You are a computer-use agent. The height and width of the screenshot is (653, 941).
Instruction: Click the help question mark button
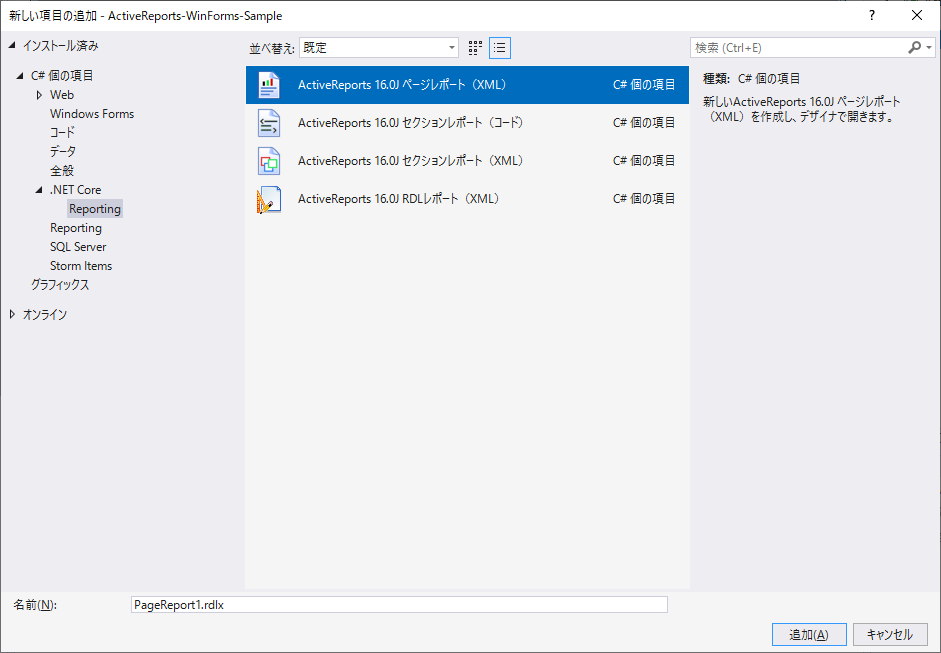coord(872,16)
